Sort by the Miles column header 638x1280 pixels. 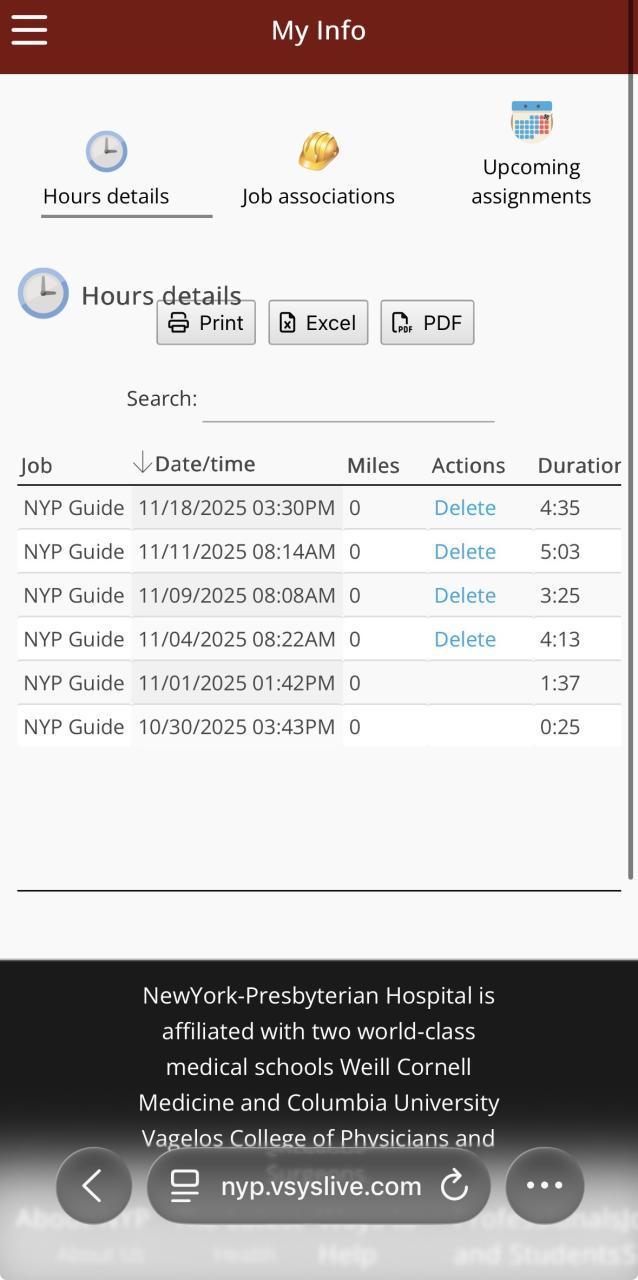pyautogui.click(x=373, y=466)
